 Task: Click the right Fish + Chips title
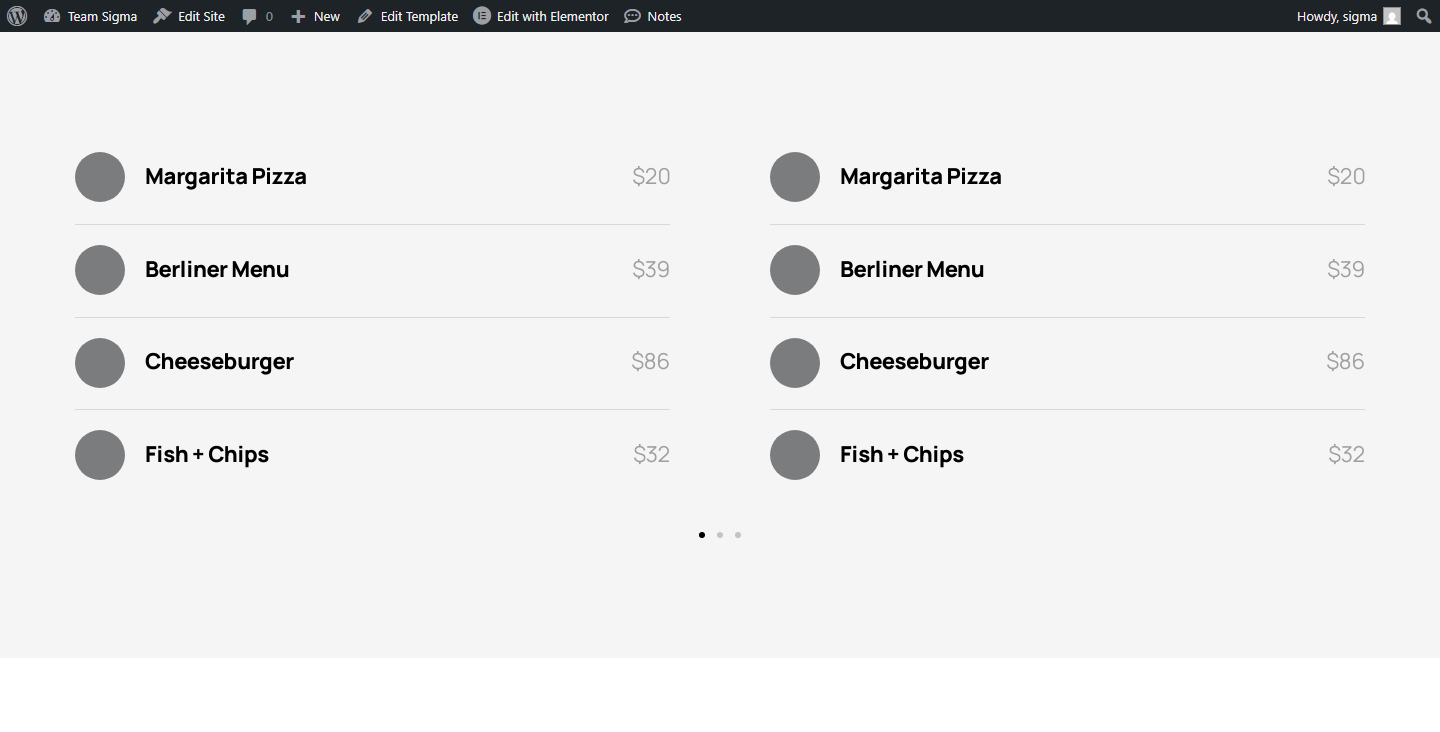[x=902, y=455]
